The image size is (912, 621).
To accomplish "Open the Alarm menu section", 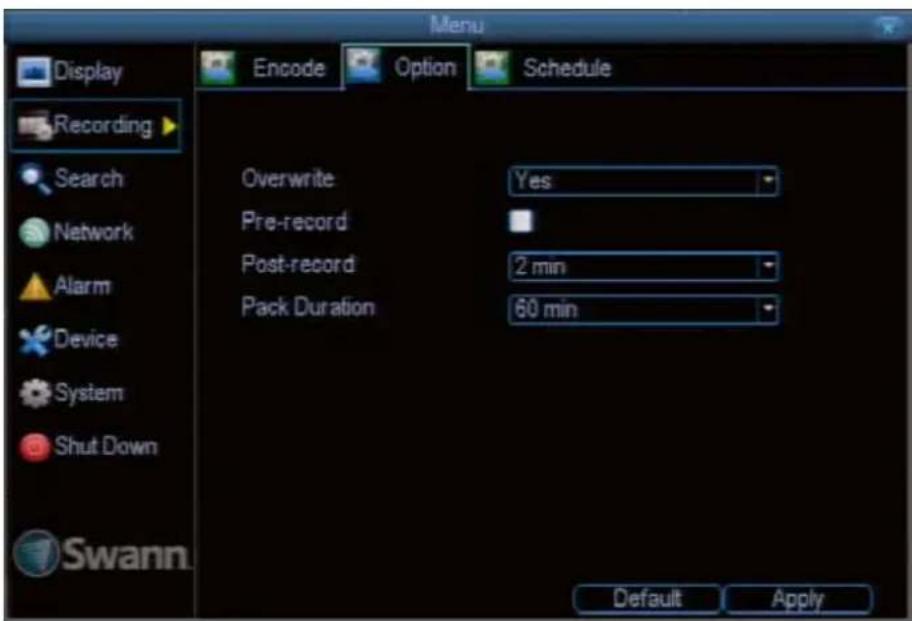I will click(65, 287).
